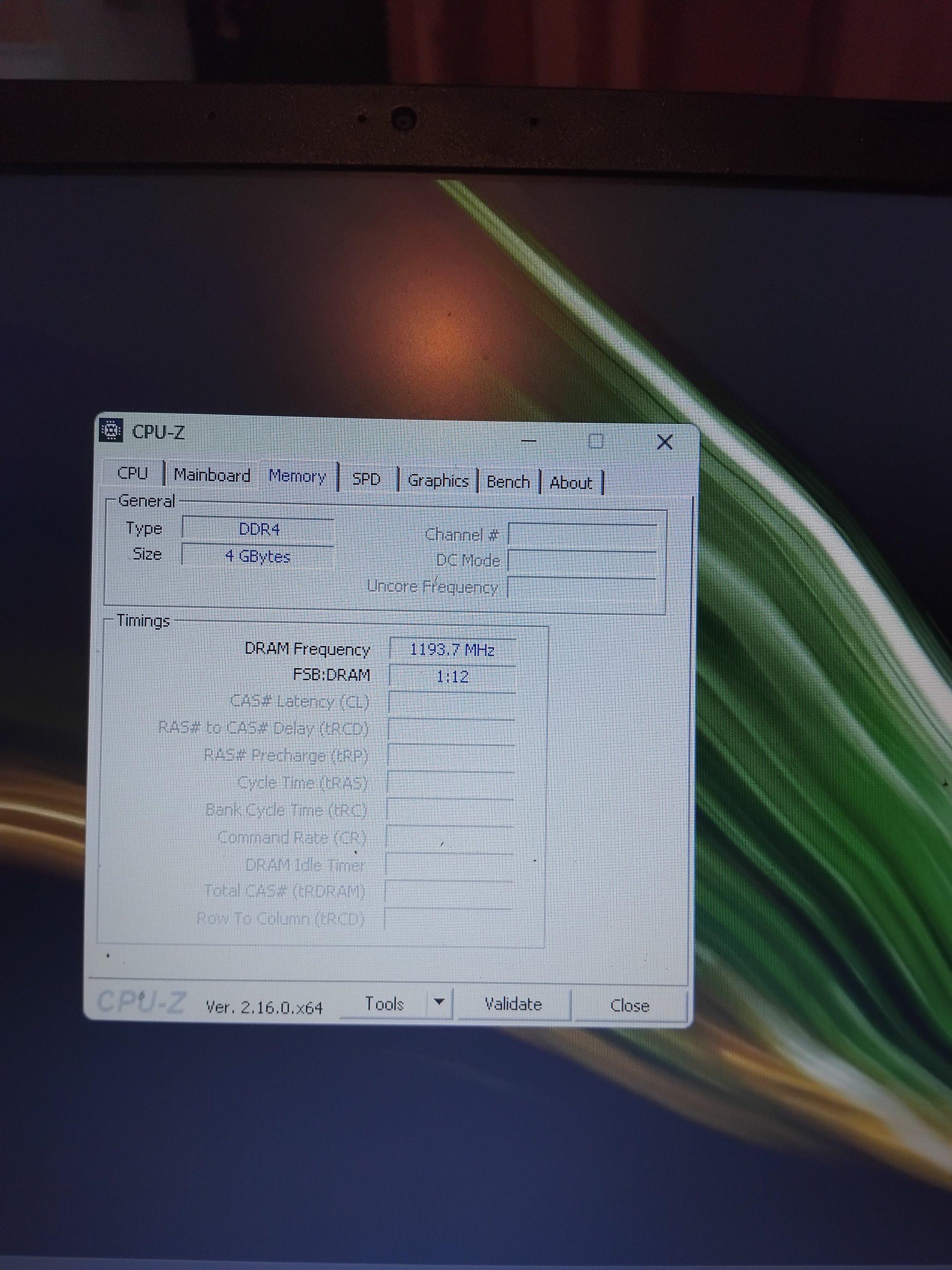Click the empty RAS# to CAS# Delay field
This screenshot has height=1270, width=952.
click(451, 729)
